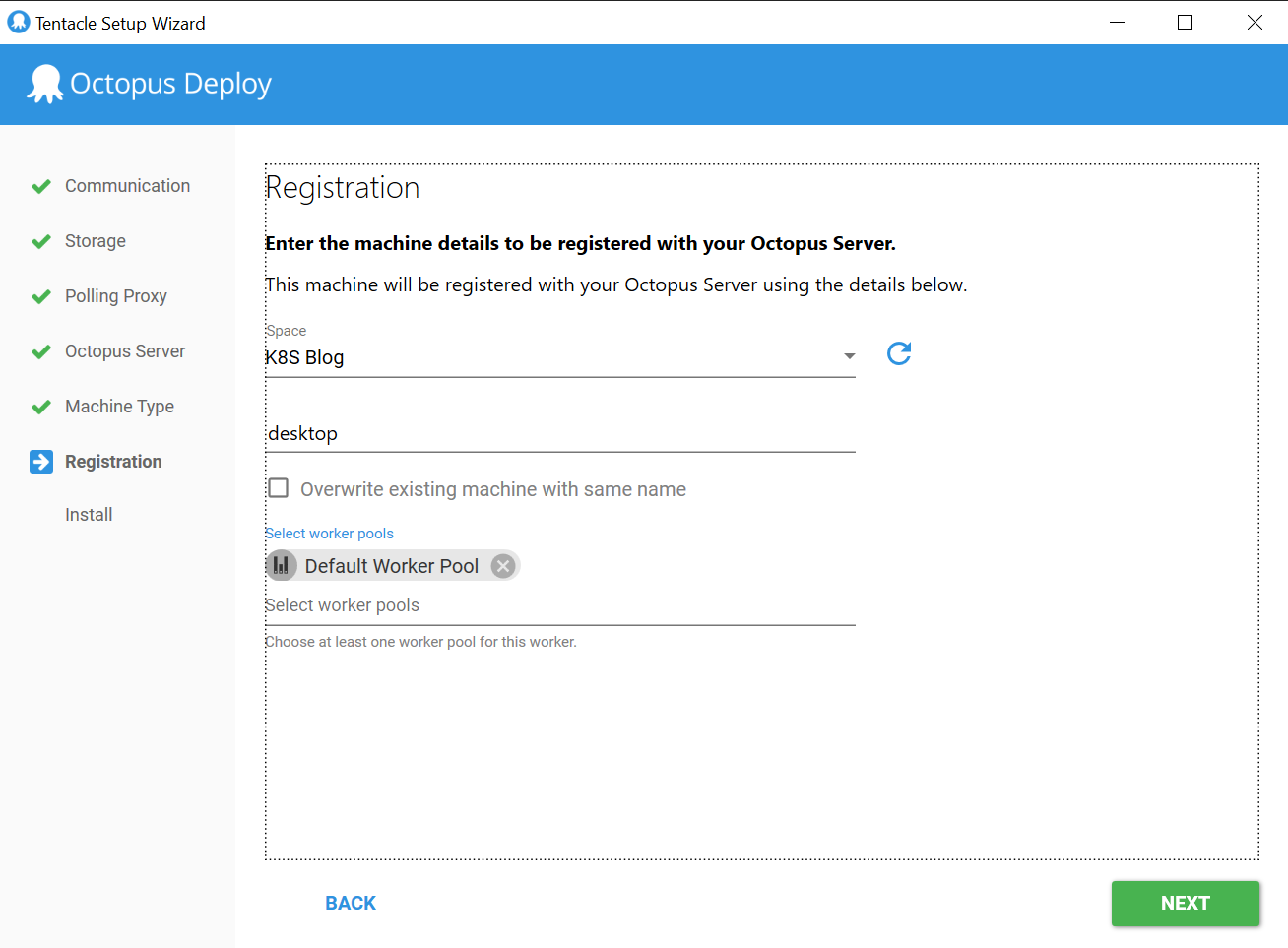Select the Install step
Screen dimensions: 1288x948
89,515
